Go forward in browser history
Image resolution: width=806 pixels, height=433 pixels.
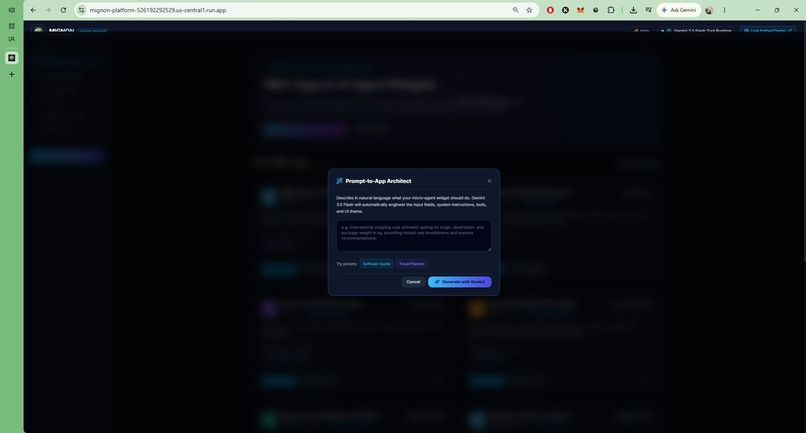(x=48, y=10)
